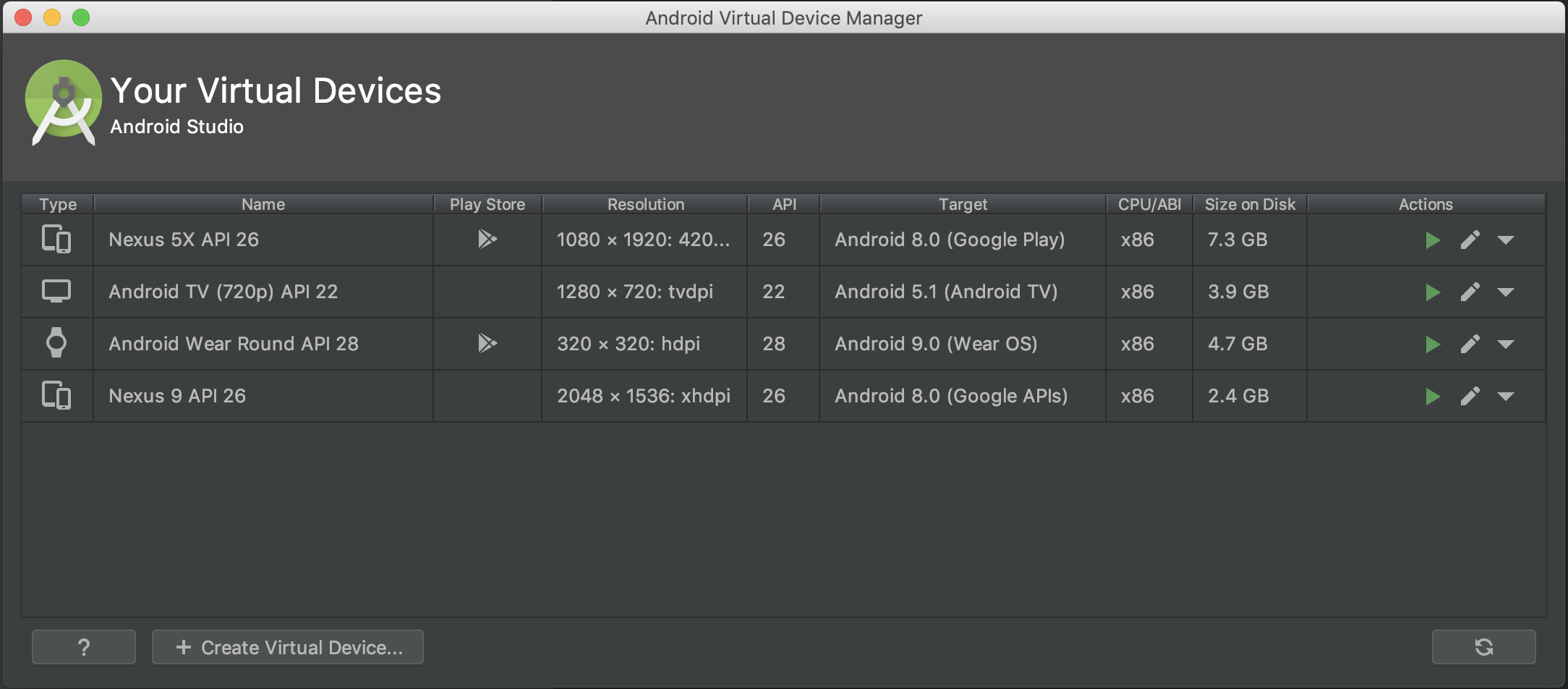Edit the Android TV (720p) API 22 device
The width and height of the screenshot is (1568, 689).
coord(1470,292)
